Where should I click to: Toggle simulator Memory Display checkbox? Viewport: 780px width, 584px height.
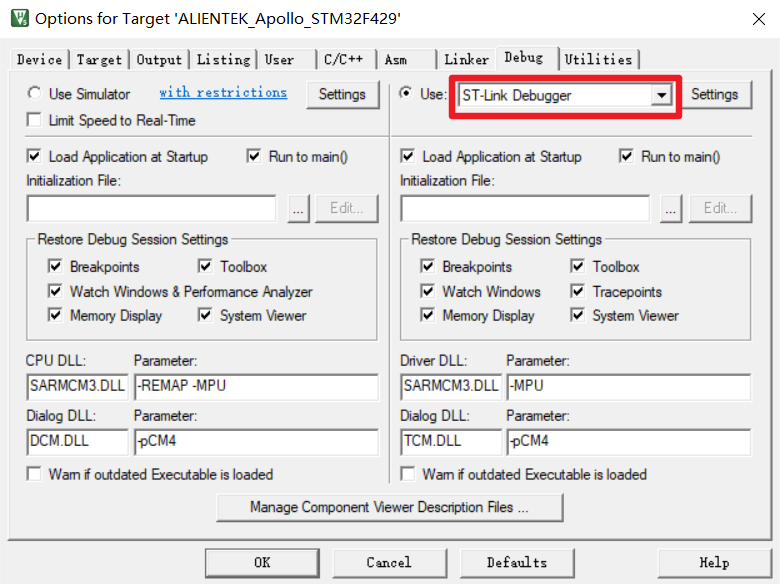[x=55, y=315]
